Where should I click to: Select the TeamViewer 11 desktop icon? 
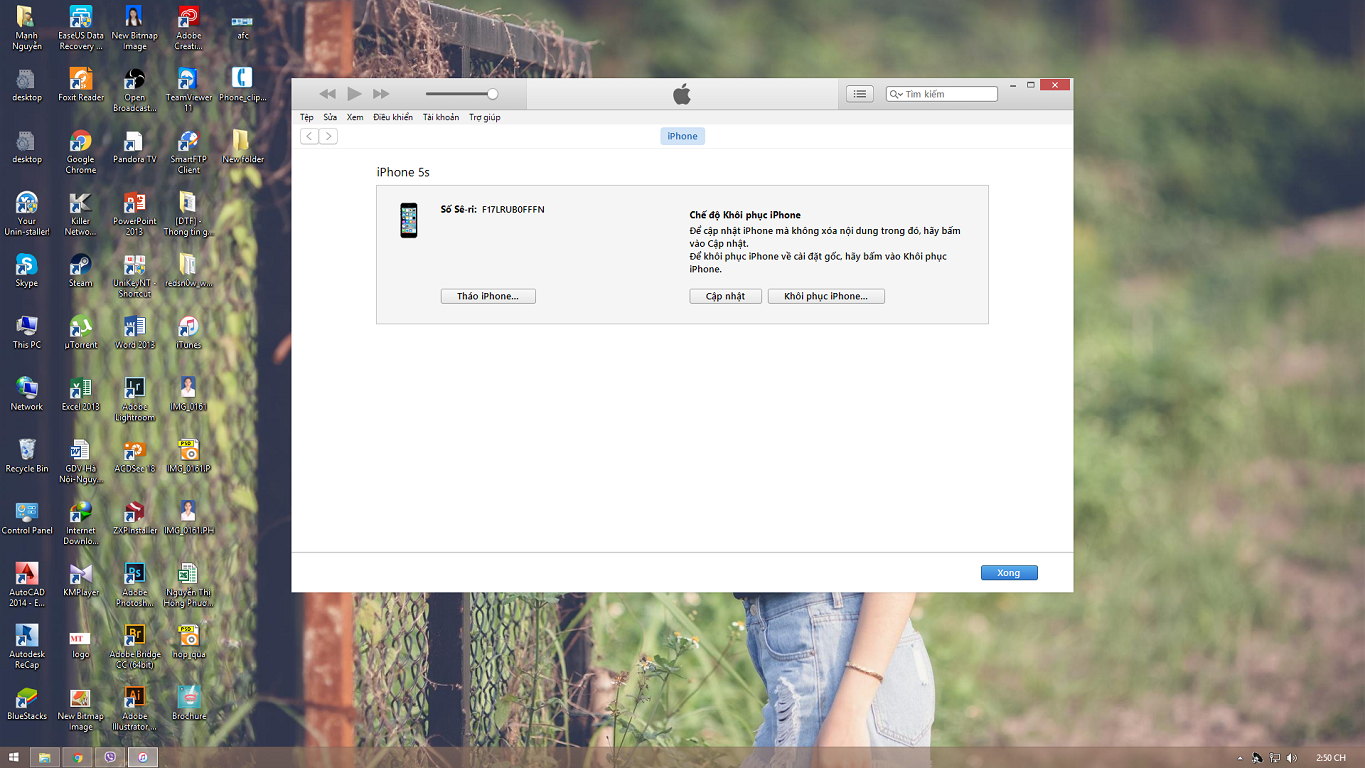tap(189, 90)
